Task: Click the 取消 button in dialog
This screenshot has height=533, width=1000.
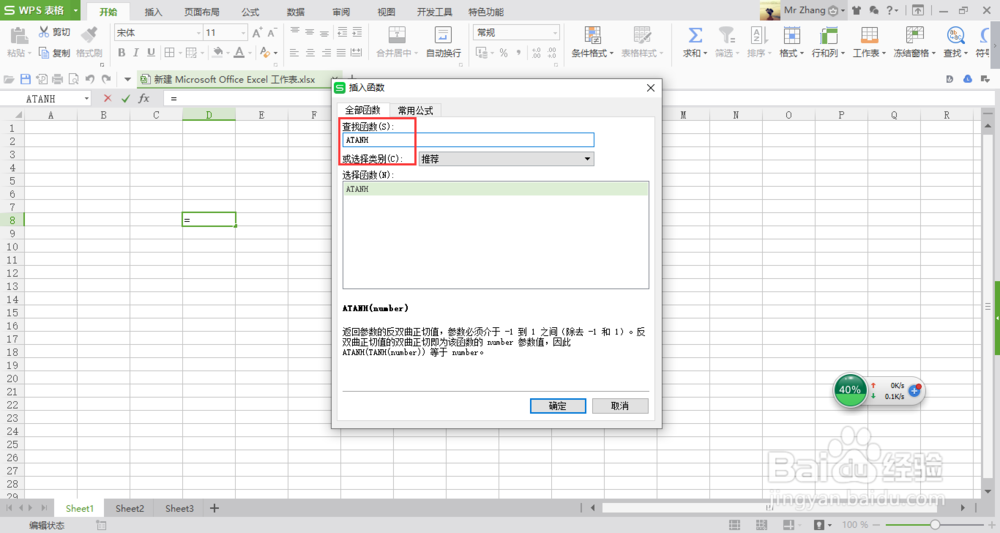Action: [620, 406]
